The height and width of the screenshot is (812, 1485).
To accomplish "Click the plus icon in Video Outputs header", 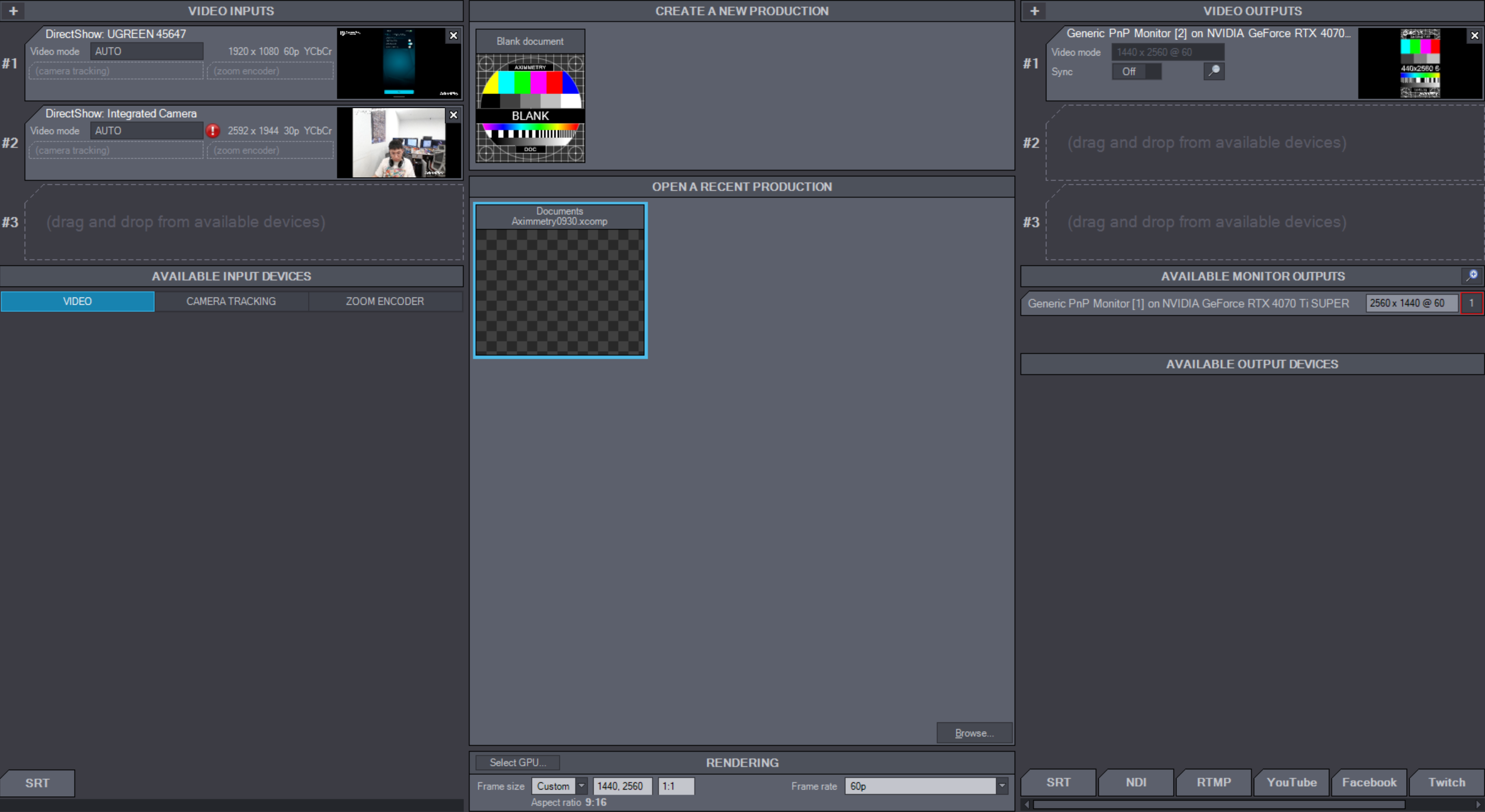I will (x=1035, y=11).
